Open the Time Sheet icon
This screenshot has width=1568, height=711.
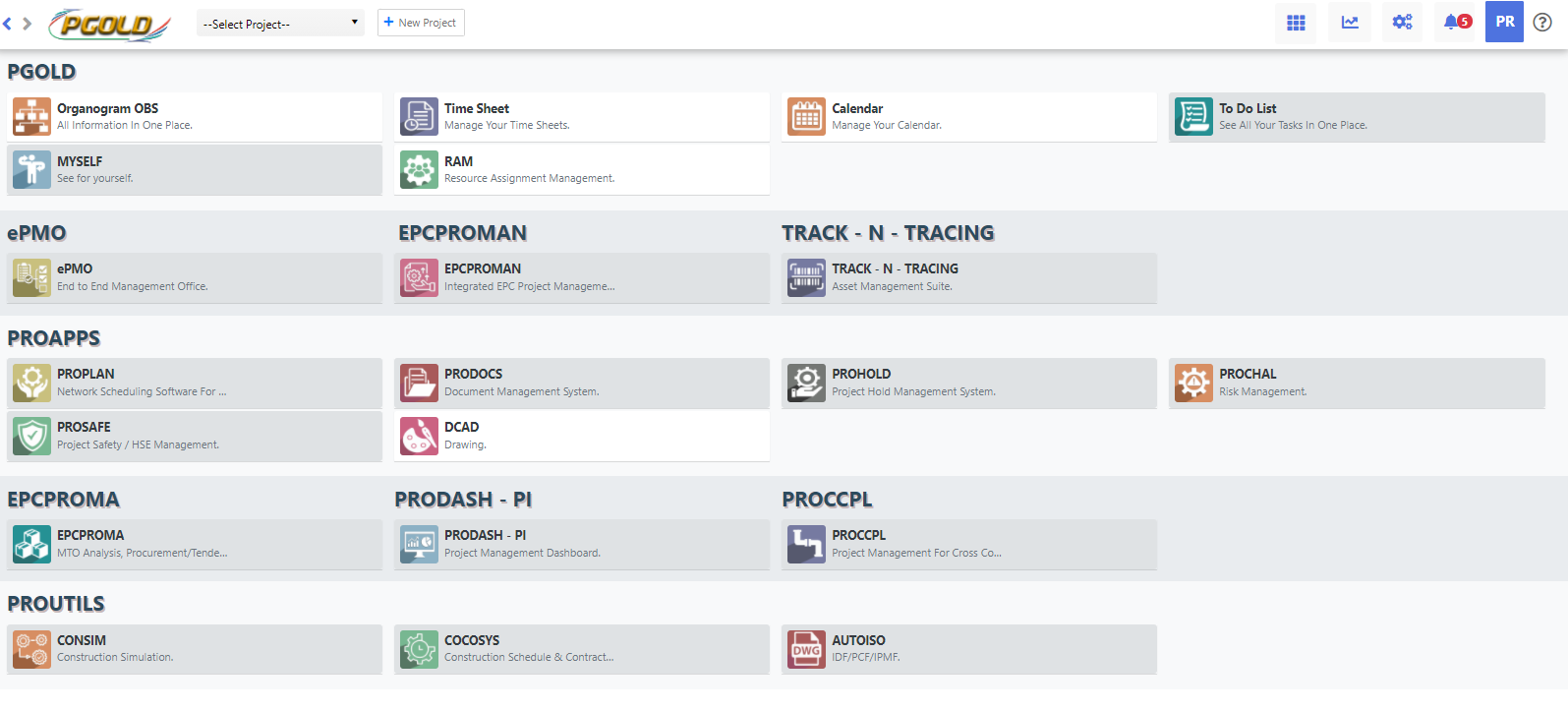coord(419,117)
